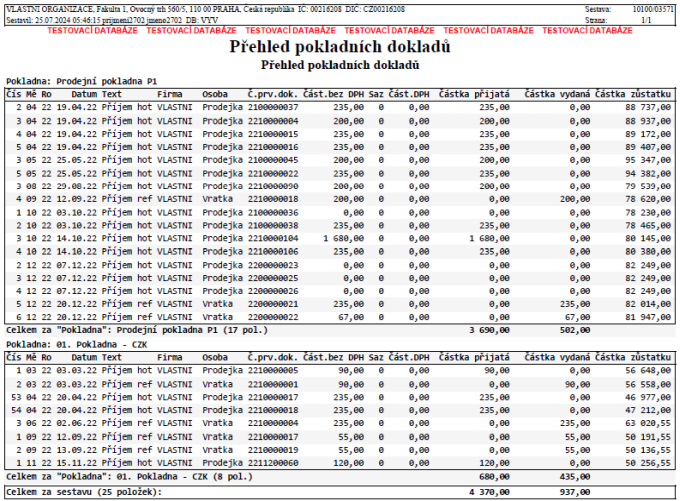This screenshot has height=501, width=680.
Task: Click document number 2210000001
Action: [273, 384]
